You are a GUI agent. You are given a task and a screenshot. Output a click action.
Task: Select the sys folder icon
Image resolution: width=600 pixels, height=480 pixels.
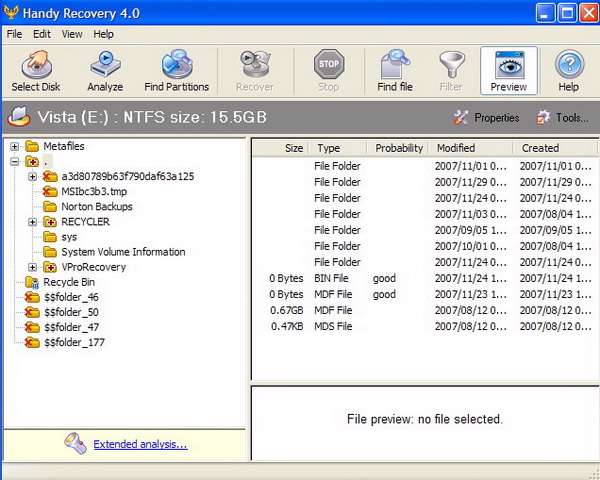tap(50, 237)
